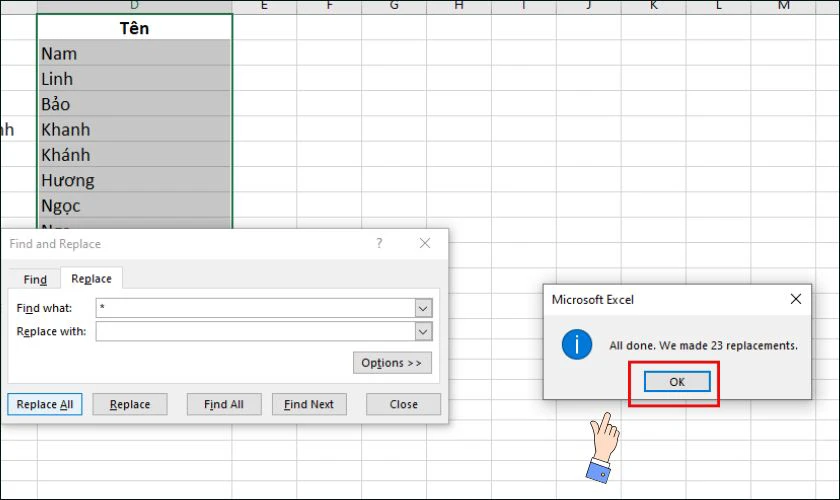840x500 pixels.
Task: Click the Find Next button
Action: [308, 404]
